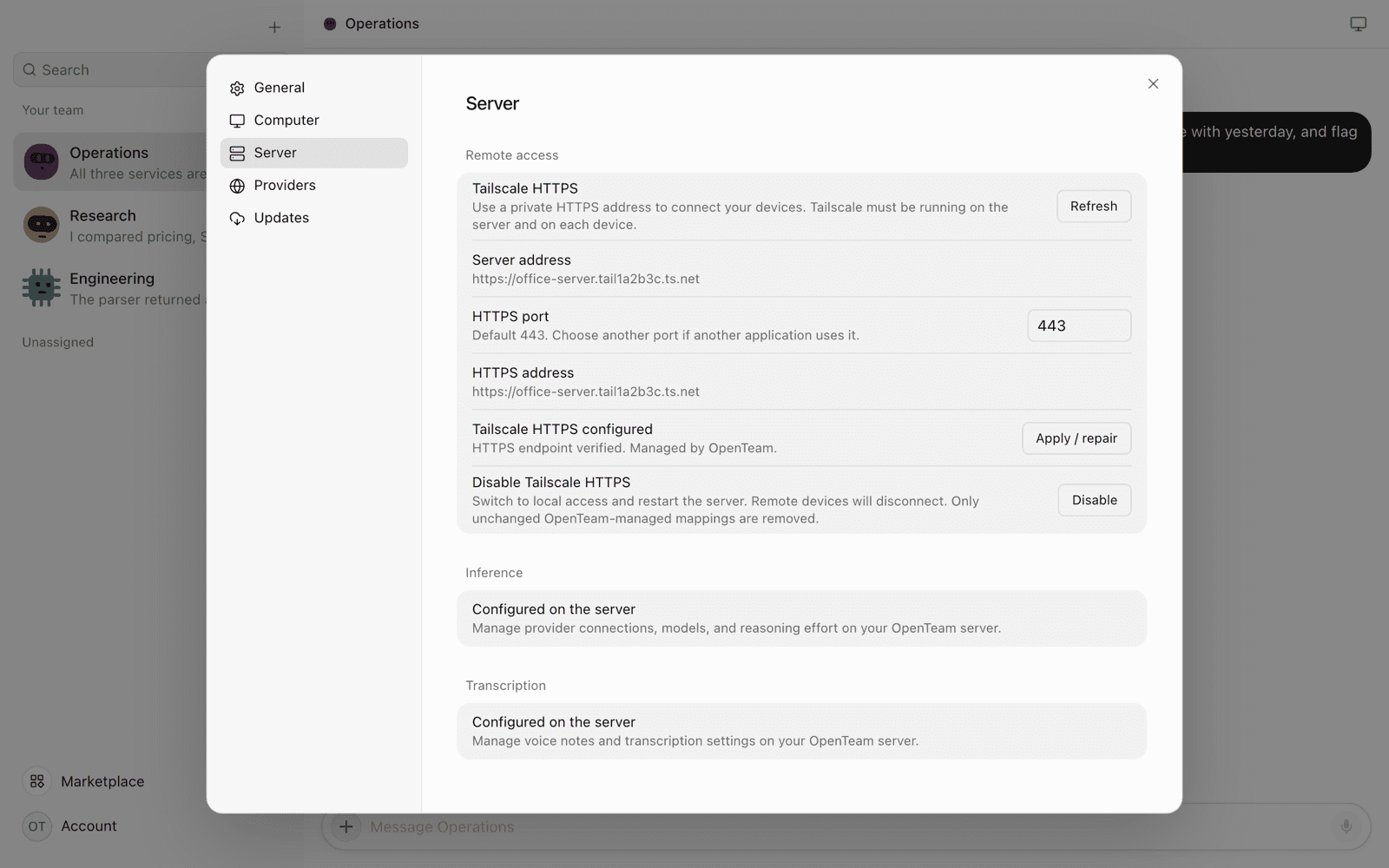Viewport: 1389px width, 868px height.
Task: Click the HTTPS address URL text
Action: tap(586, 392)
